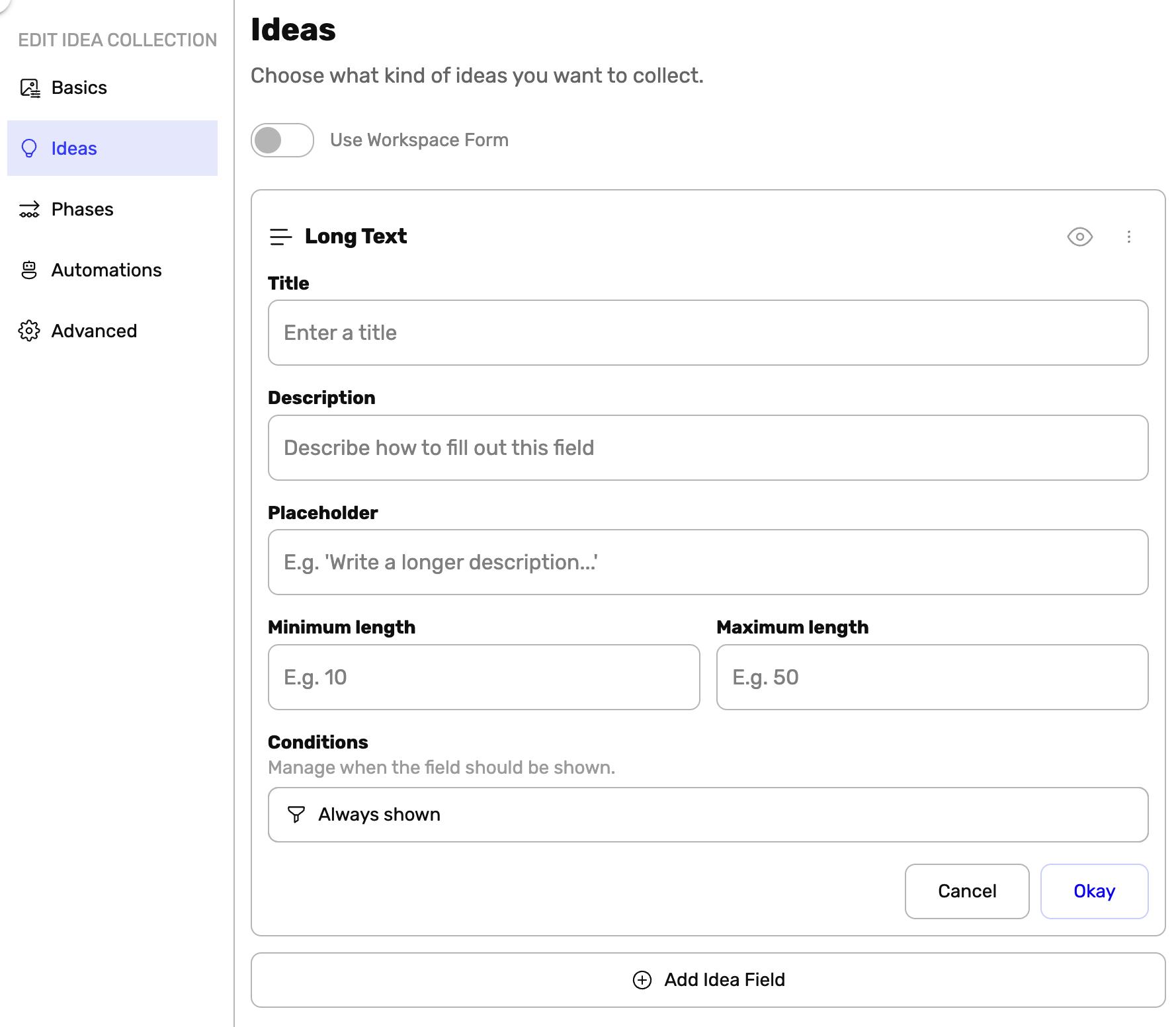Click the Phases arrow icon
1176x1027 pixels.
click(x=30, y=210)
